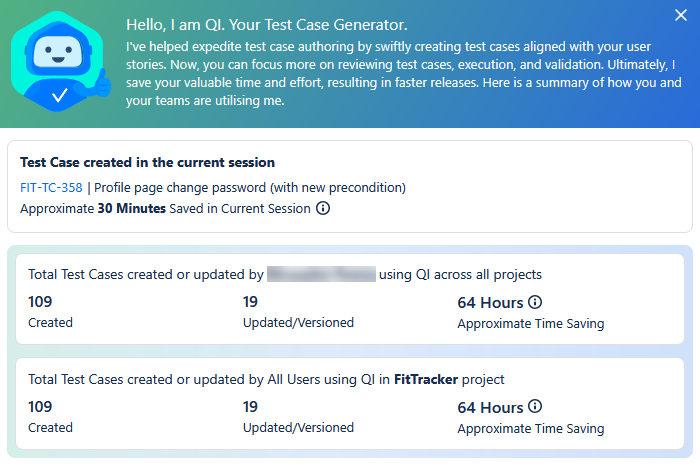The height and width of the screenshot is (464, 700).
Task: Click the 19 Updated/Versioned count across all projects
Action: [x=252, y=302]
